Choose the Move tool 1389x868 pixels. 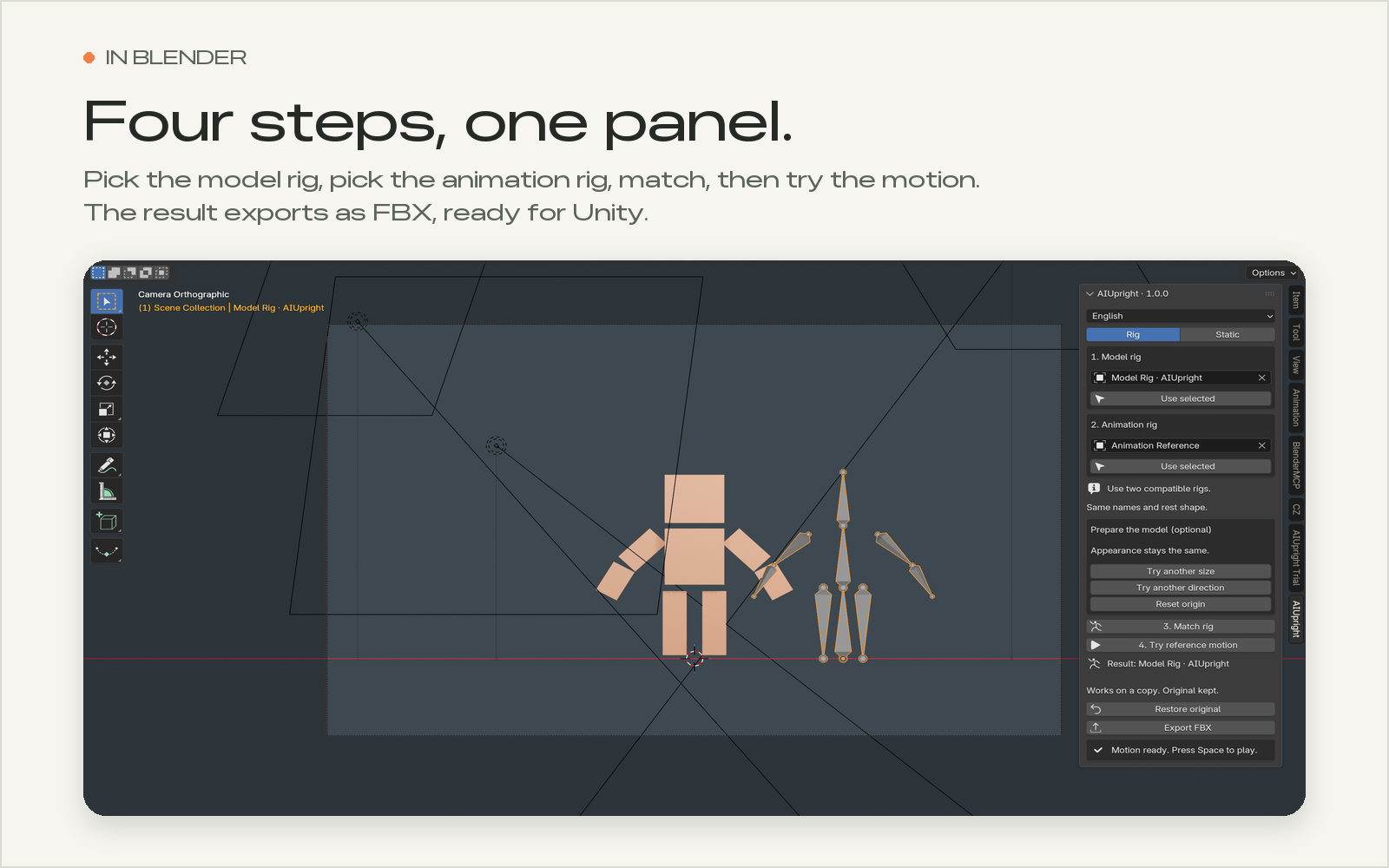coord(107,357)
